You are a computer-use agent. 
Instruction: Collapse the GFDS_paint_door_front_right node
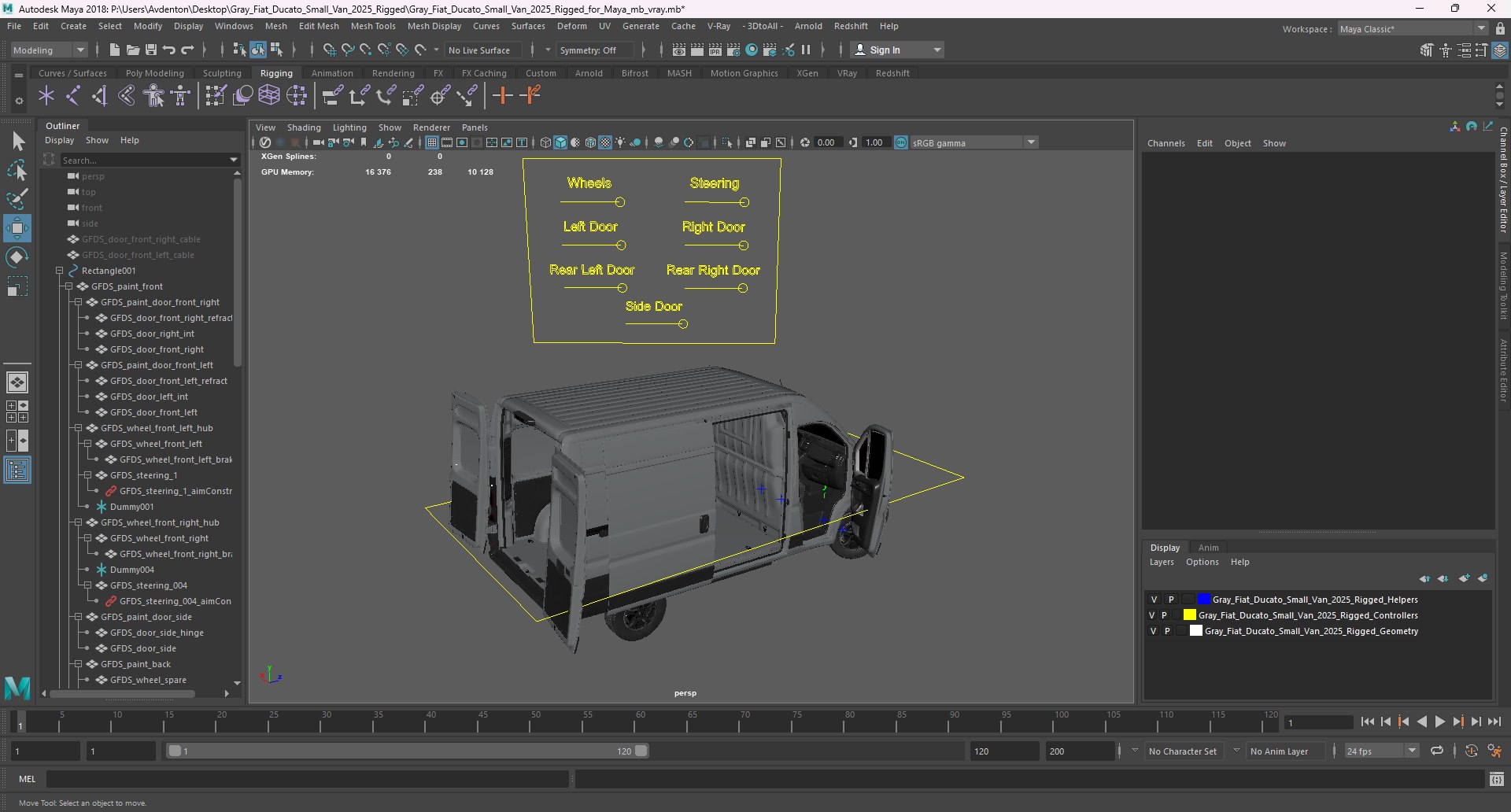point(78,302)
